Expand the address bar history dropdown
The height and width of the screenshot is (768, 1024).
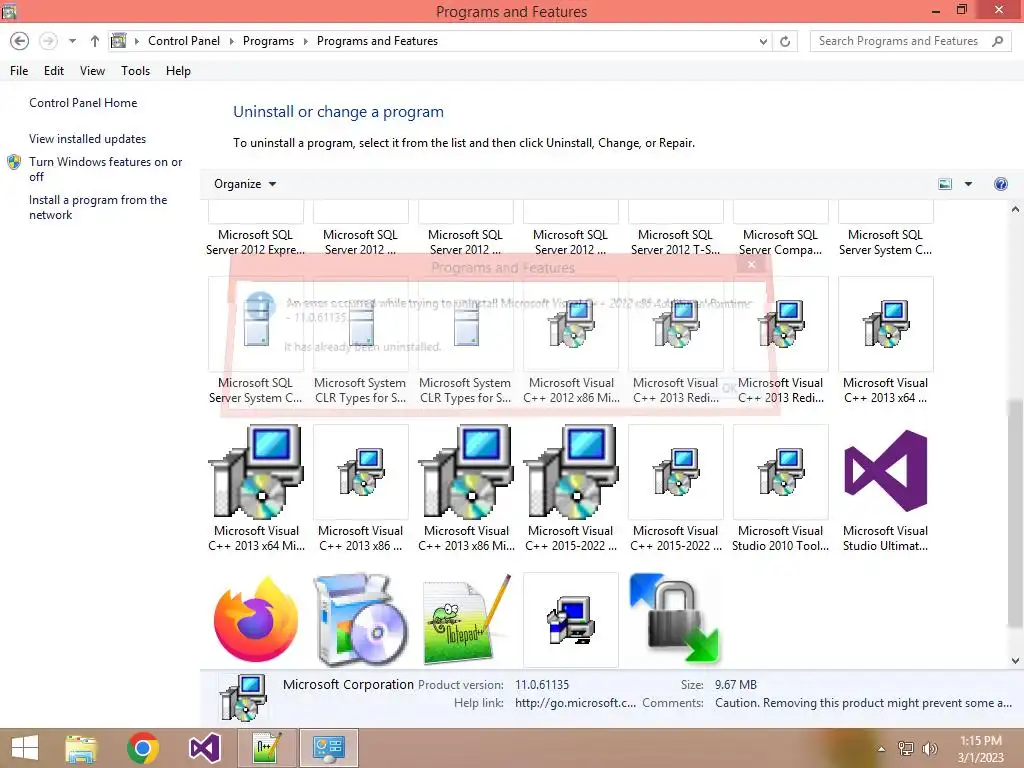pos(763,41)
